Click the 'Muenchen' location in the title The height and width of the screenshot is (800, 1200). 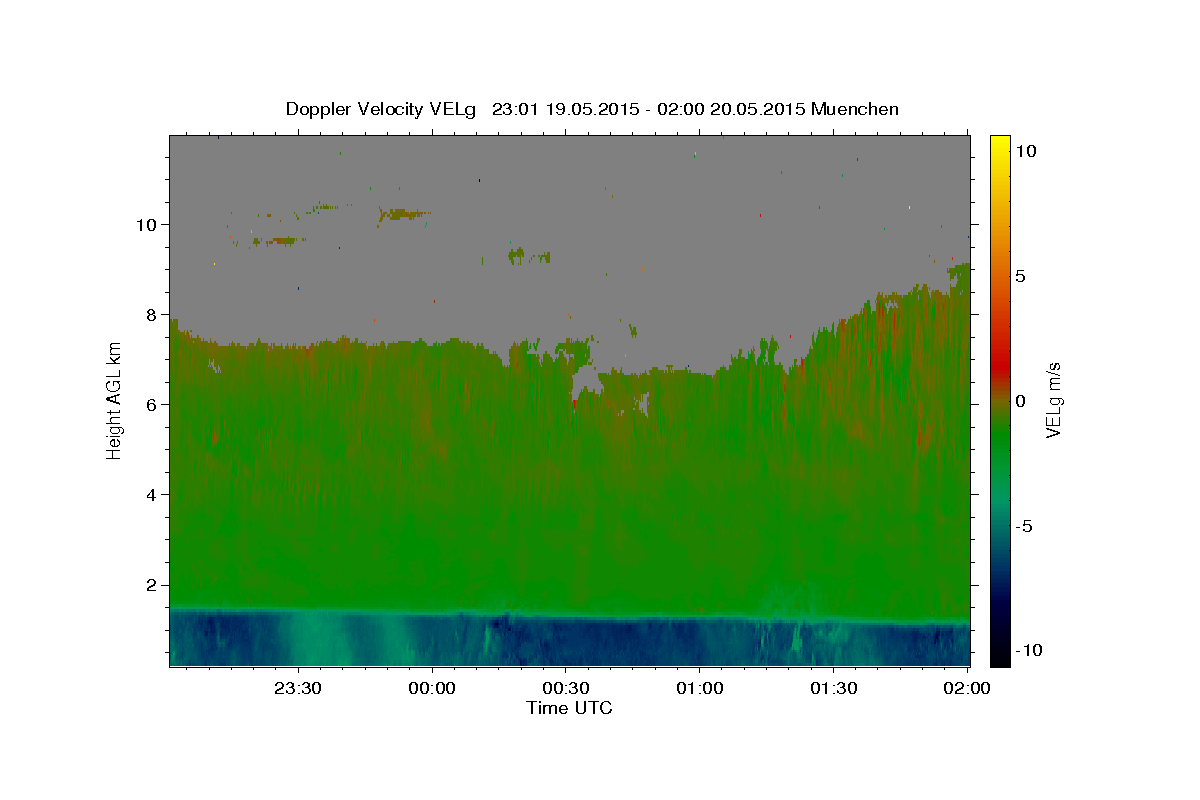tap(855, 109)
